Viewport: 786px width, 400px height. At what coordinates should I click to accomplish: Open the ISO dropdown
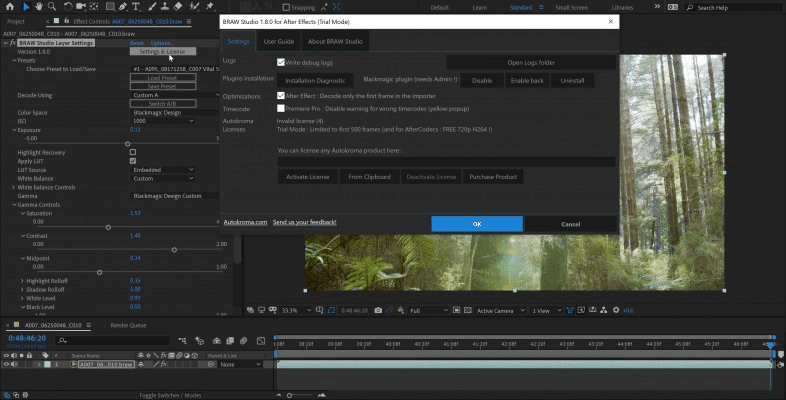pyautogui.click(x=161, y=120)
